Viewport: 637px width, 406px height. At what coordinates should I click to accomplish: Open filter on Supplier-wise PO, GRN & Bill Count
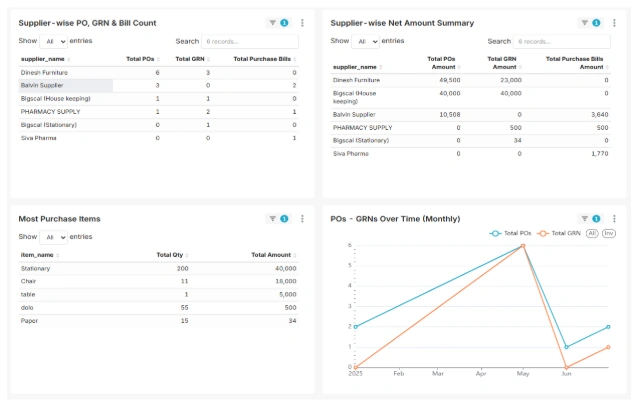272,22
